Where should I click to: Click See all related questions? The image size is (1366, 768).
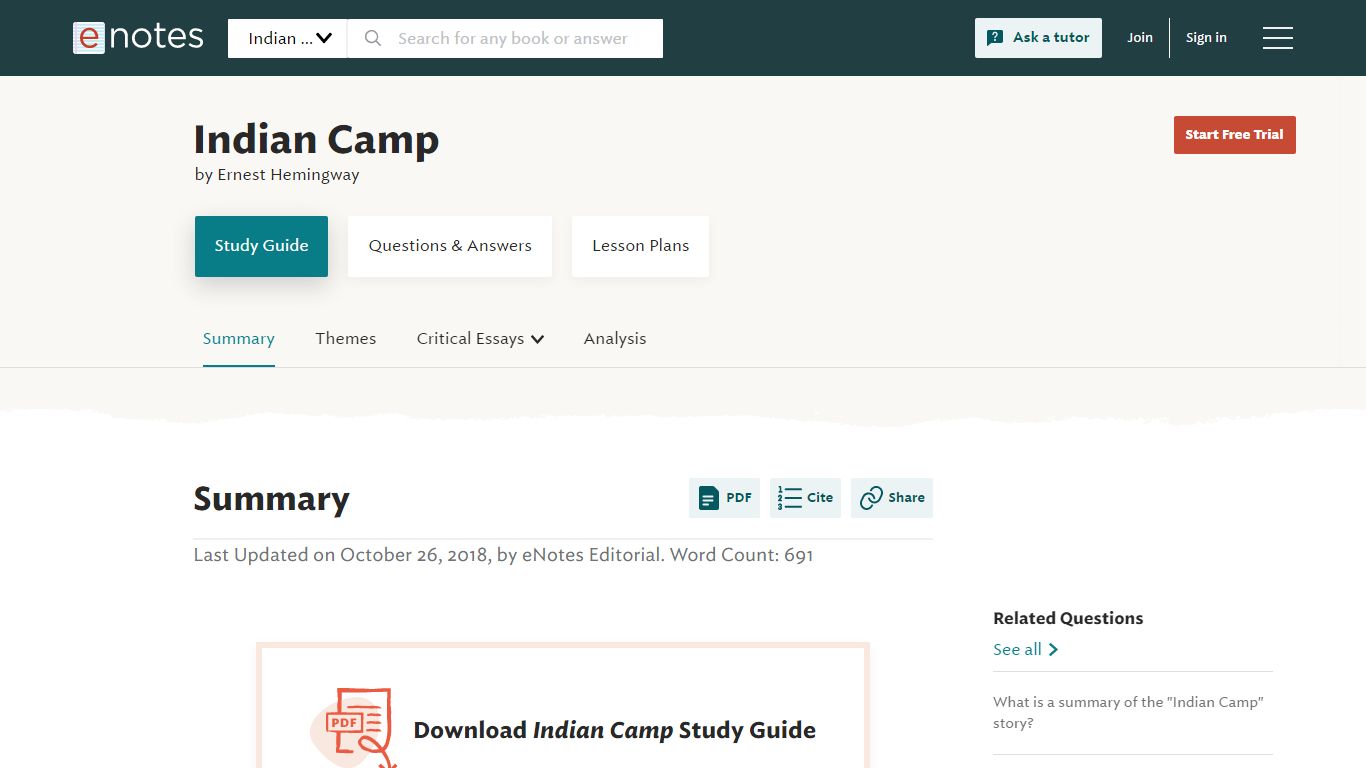tap(1025, 650)
